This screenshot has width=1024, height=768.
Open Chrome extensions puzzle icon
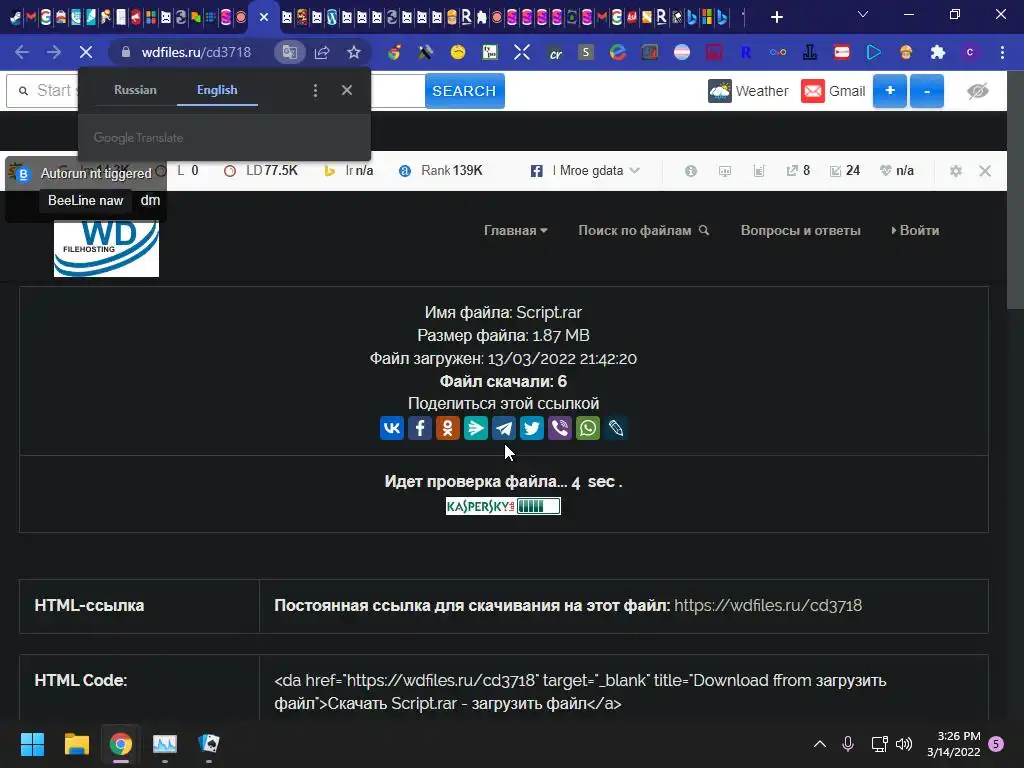click(938, 52)
